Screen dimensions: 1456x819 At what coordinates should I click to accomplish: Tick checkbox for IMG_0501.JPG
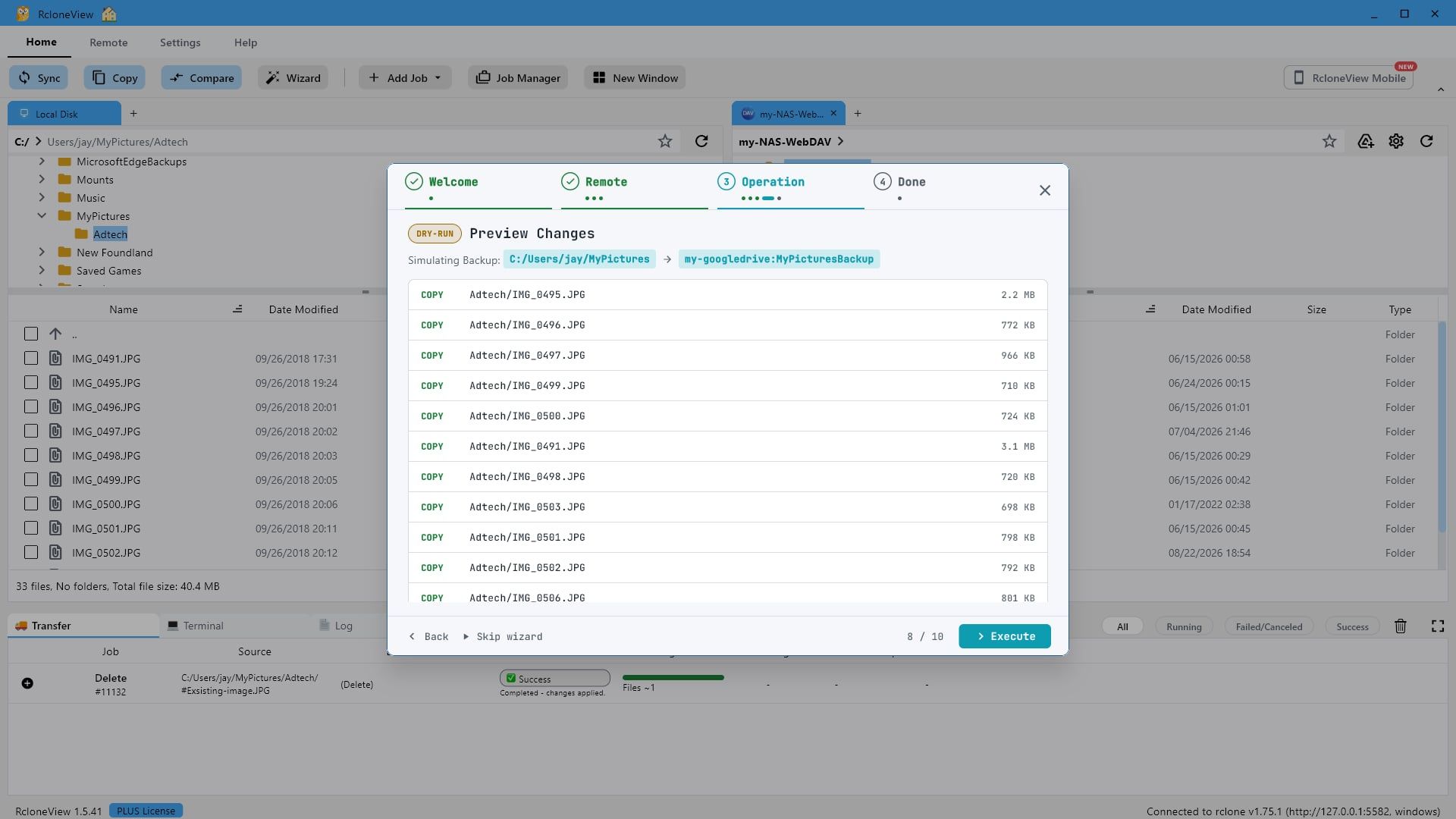pos(31,528)
